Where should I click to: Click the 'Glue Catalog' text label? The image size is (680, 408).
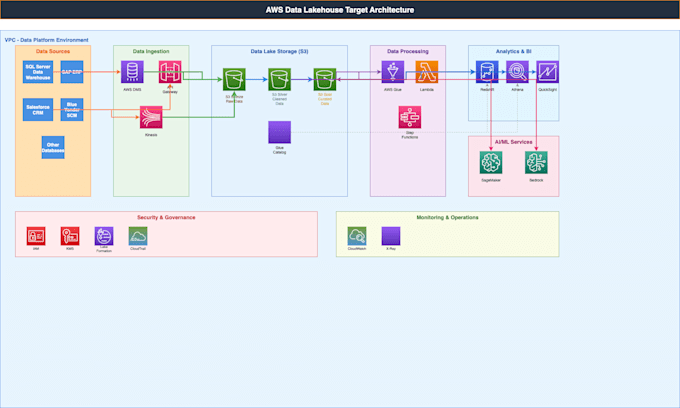[x=279, y=150]
